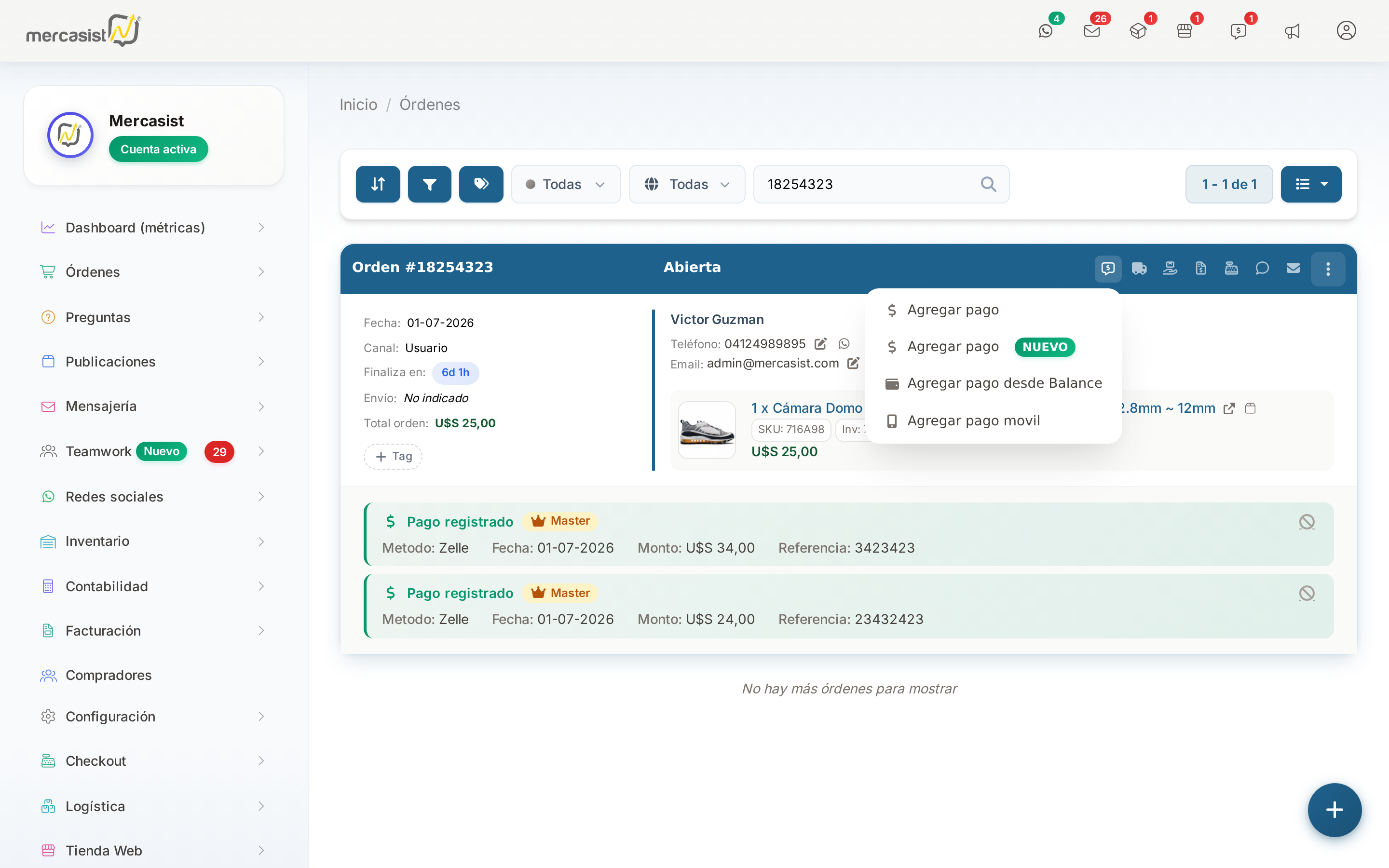
Task: Click the floating plus add button
Action: 1335,810
